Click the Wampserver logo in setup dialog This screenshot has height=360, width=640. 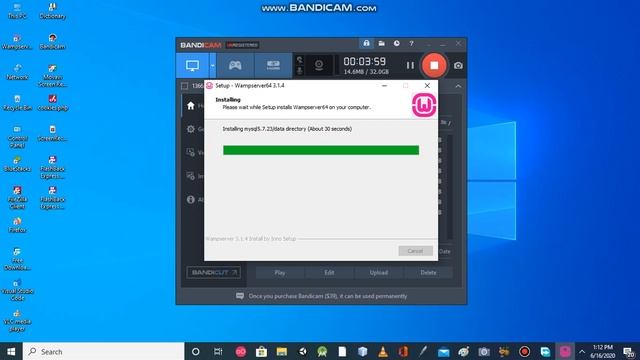pos(424,105)
